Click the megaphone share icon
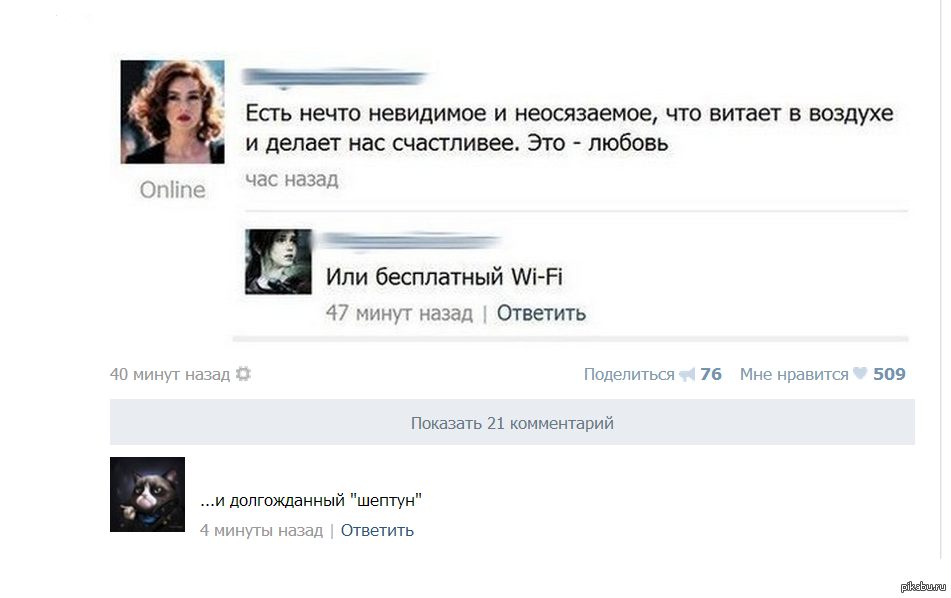The height and width of the screenshot is (598, 951). pyautogui.click(x=687, y=375)
